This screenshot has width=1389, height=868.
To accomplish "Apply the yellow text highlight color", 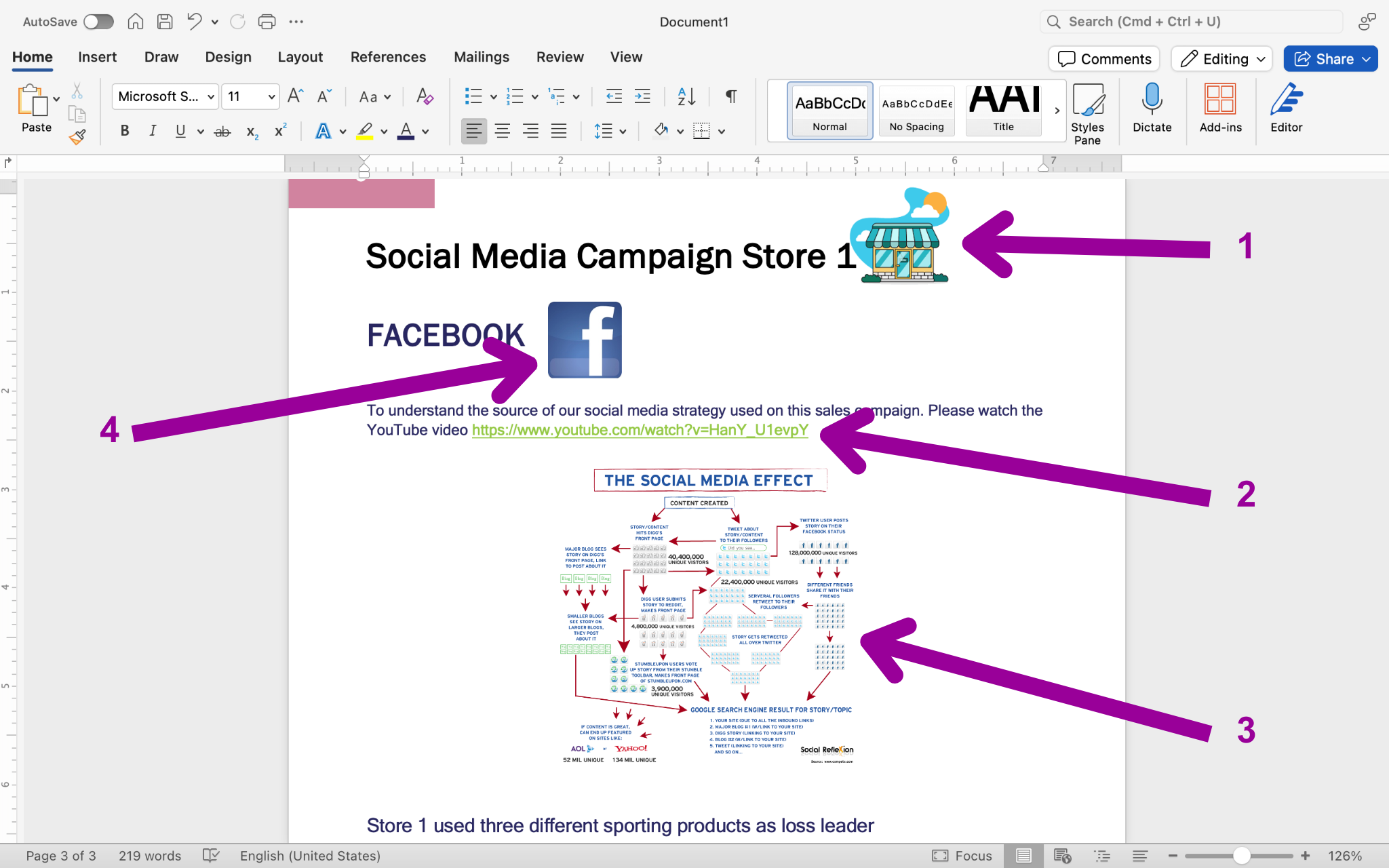I will (x=365, y=131).
